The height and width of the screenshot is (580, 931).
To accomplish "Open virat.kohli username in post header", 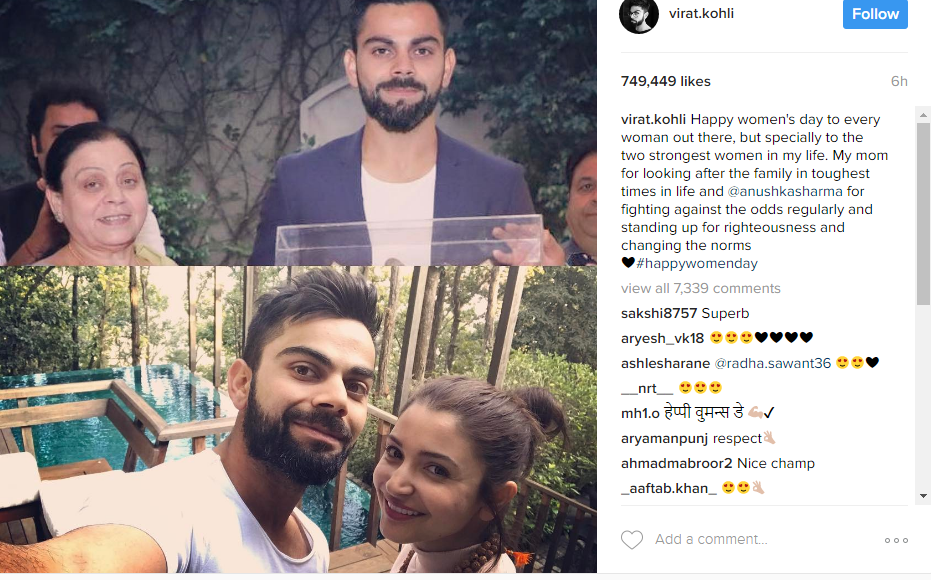I will (701, 14).
